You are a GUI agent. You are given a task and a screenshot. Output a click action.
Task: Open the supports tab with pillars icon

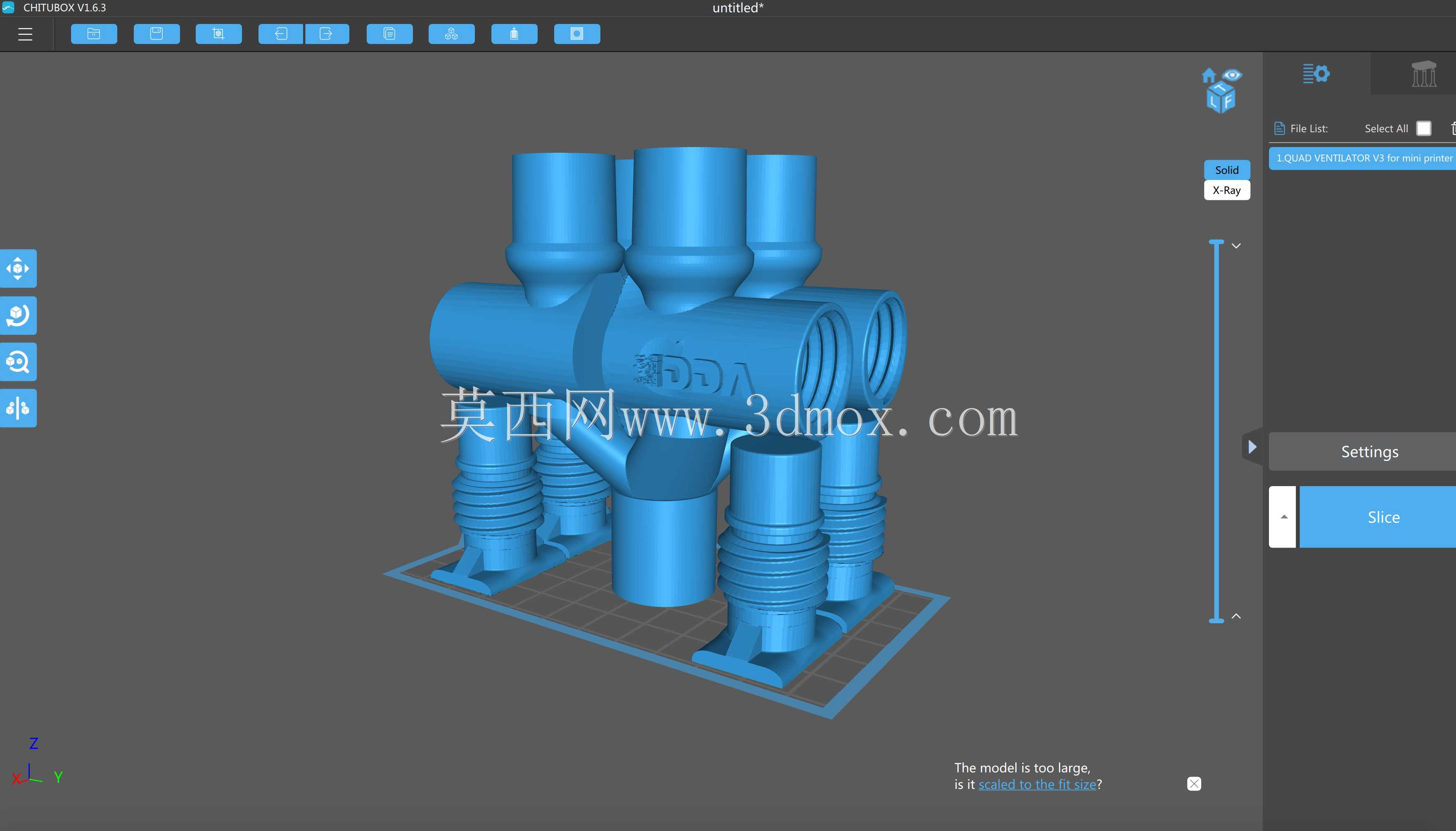(1423, 74)
